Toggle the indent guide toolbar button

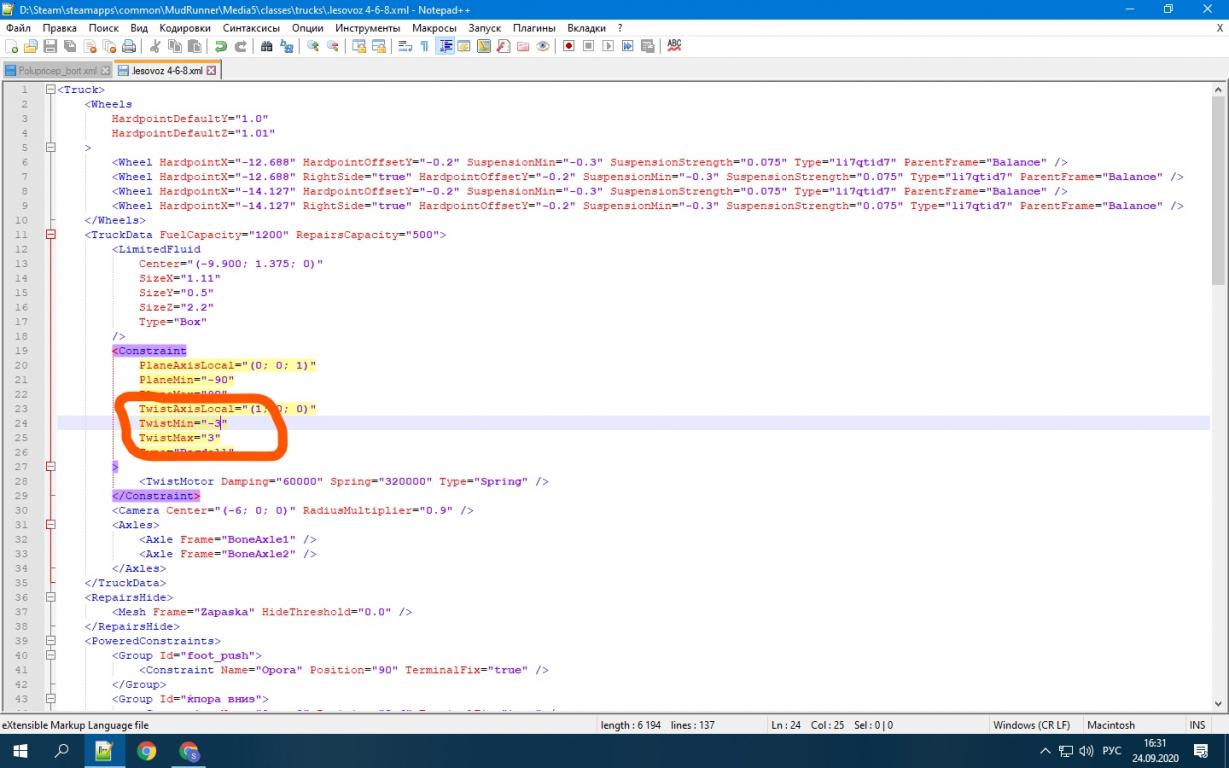pos(445,47)
